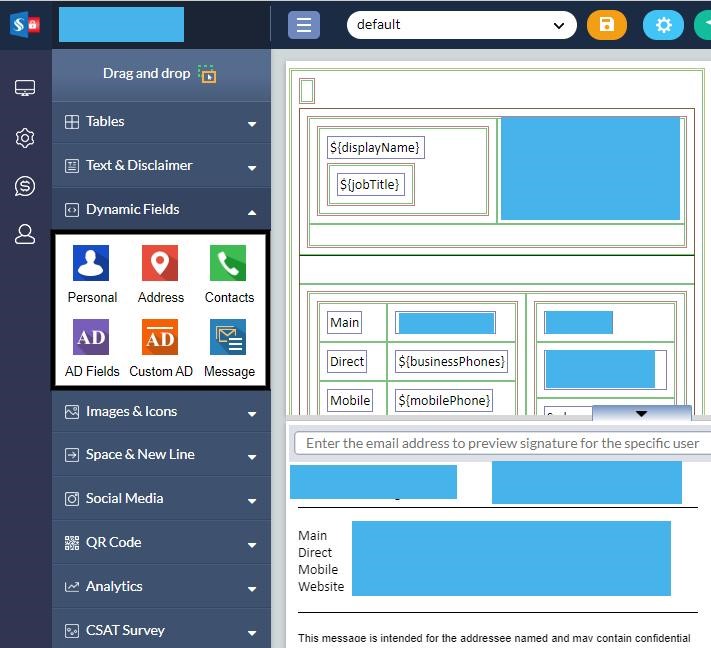Click the orange save icon
The image size is (711, 648).
pyautogui.click(x=606, y=25)
